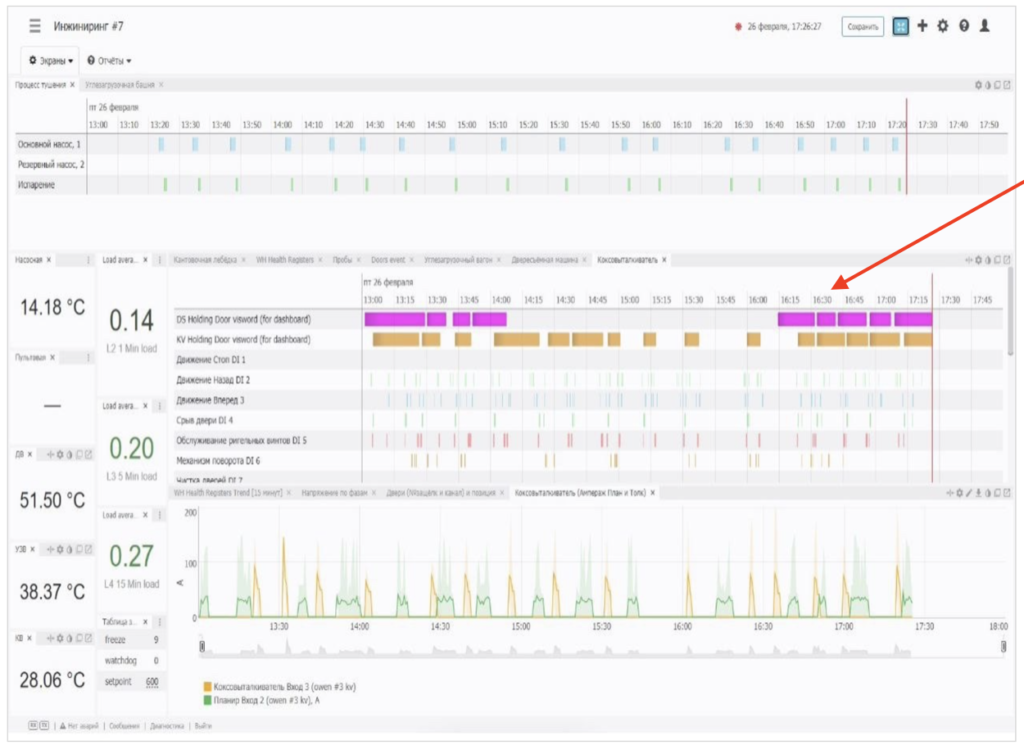This screenshot has height=745, width=1024.
Task: Toggle the blue grid layout icon
Action: point(901,26)
